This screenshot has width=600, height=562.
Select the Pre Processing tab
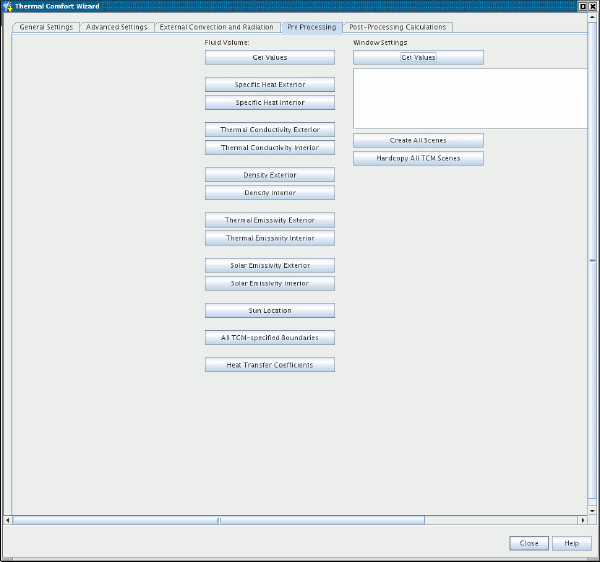coord(312,27)
